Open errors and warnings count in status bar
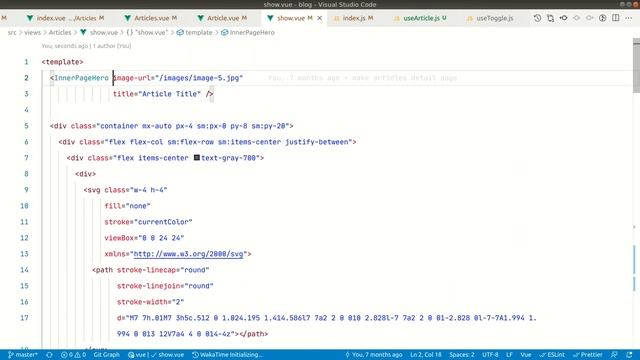Screen dimensions: 640x360 pyautogui.click(x=73, y=355)
